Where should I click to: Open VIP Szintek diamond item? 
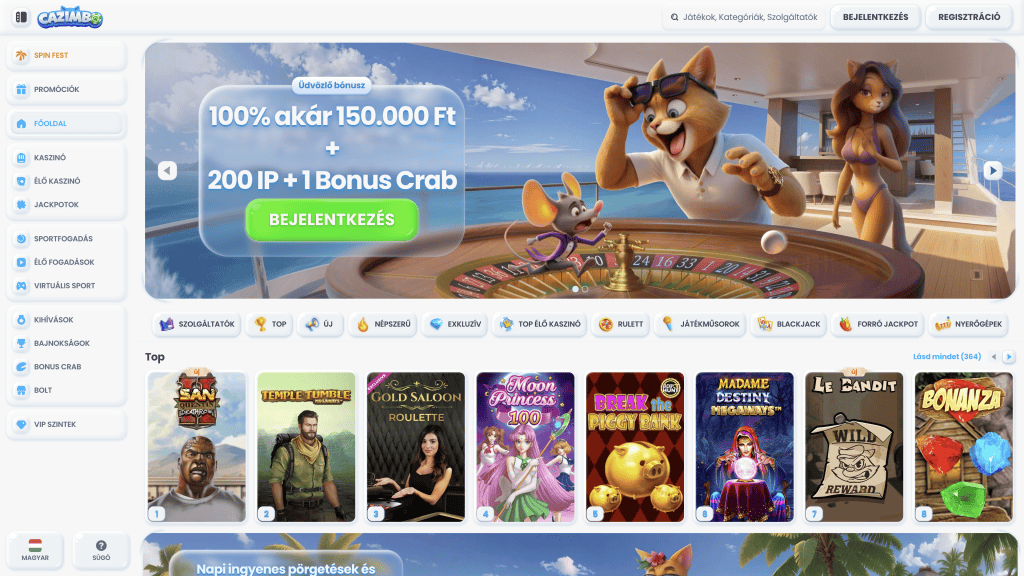[67, 424]
